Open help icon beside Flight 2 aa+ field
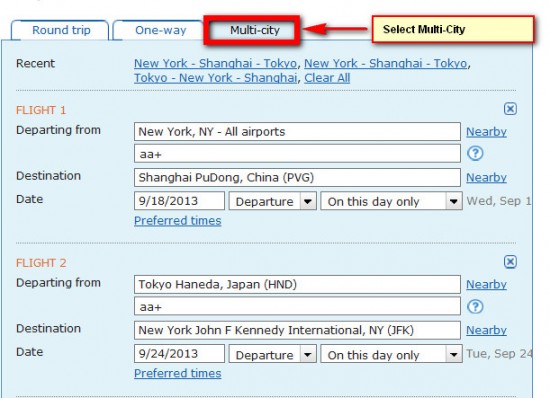Screen dimensions: 550x398 [x=475, y=306]
